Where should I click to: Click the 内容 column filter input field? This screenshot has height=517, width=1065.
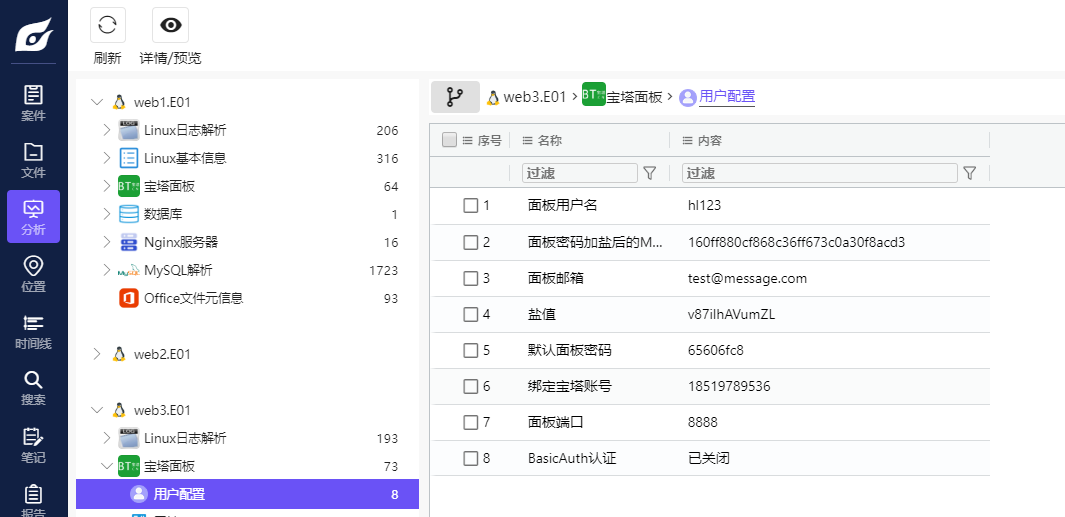coord(819,173)
